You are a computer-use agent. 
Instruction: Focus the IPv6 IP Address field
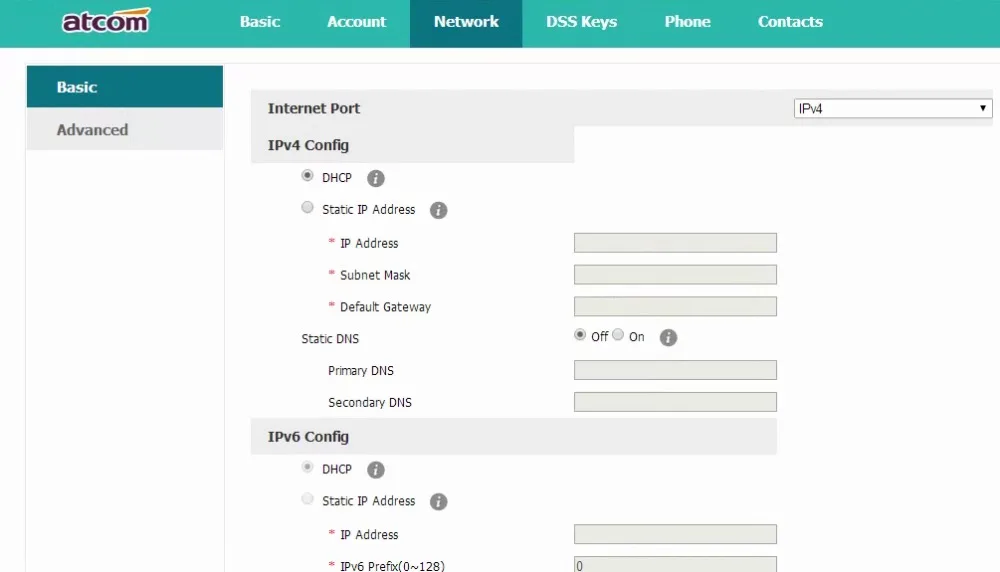[x=675, y=534]
